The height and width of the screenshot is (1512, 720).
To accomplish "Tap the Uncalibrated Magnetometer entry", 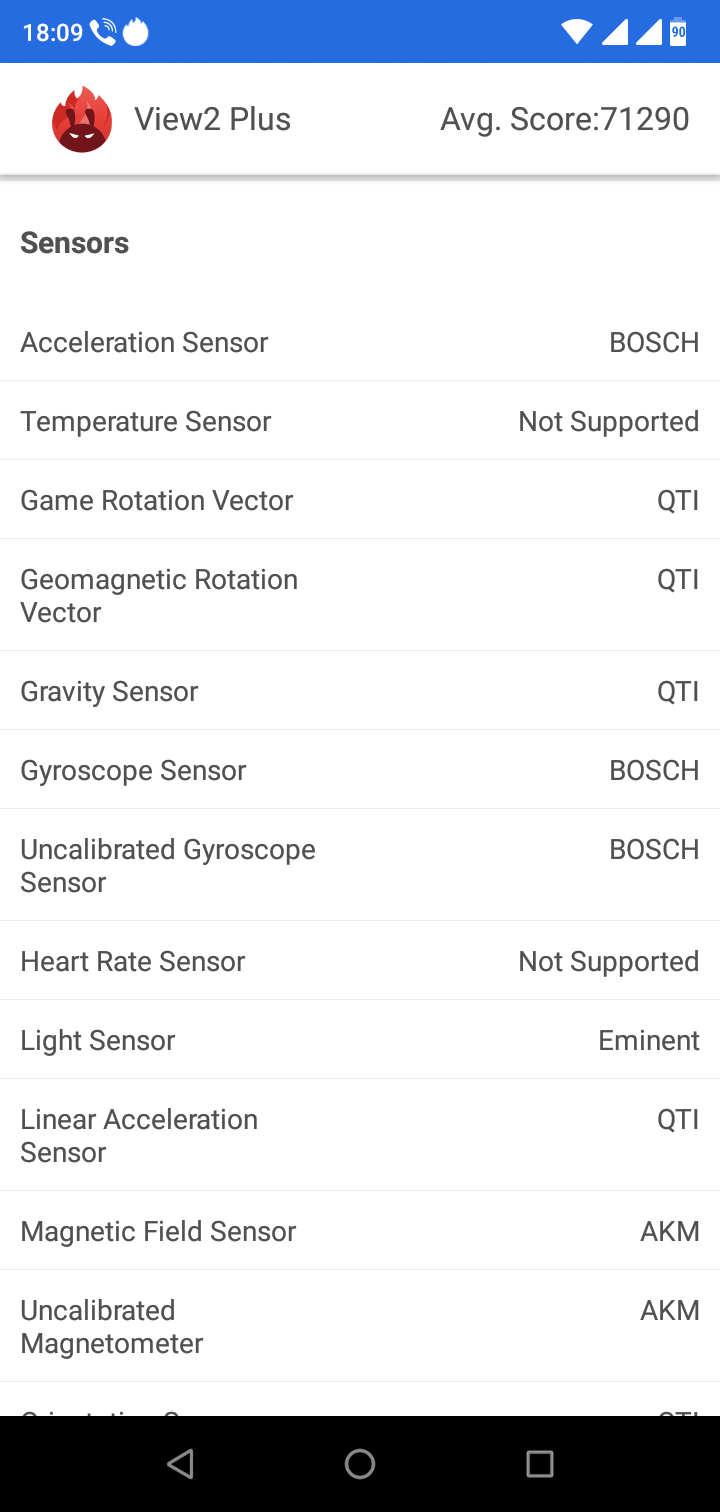I will click(360, 1326).
